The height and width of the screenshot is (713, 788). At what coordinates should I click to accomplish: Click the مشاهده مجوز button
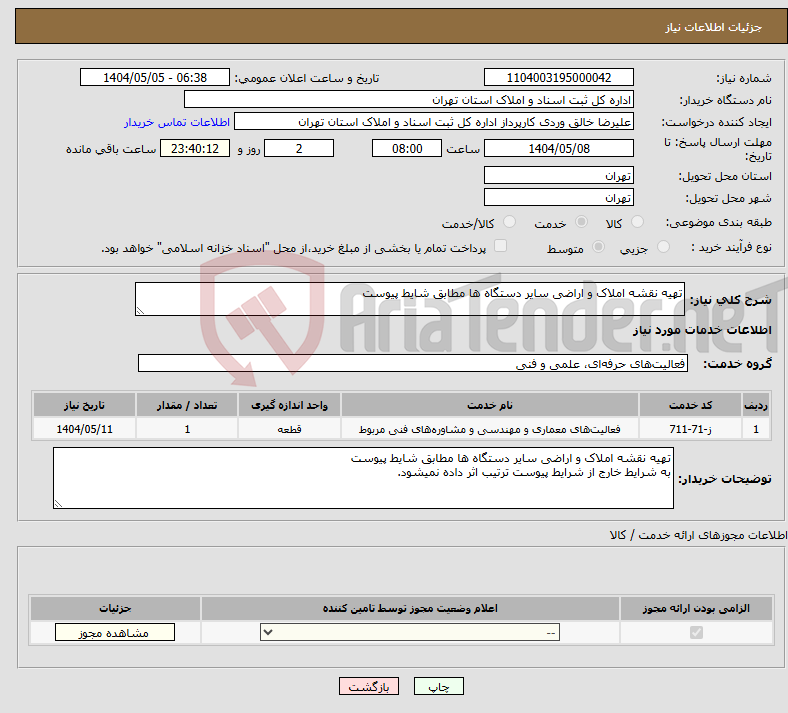[115, 633]
